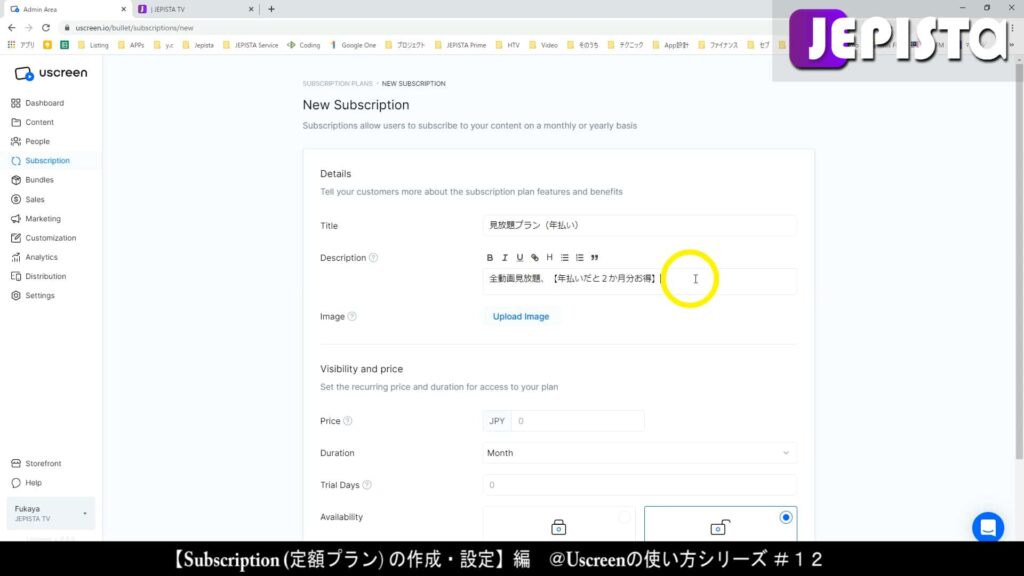Select the locked availability option card
This screenshot has height=576, width=1024.
559,524
